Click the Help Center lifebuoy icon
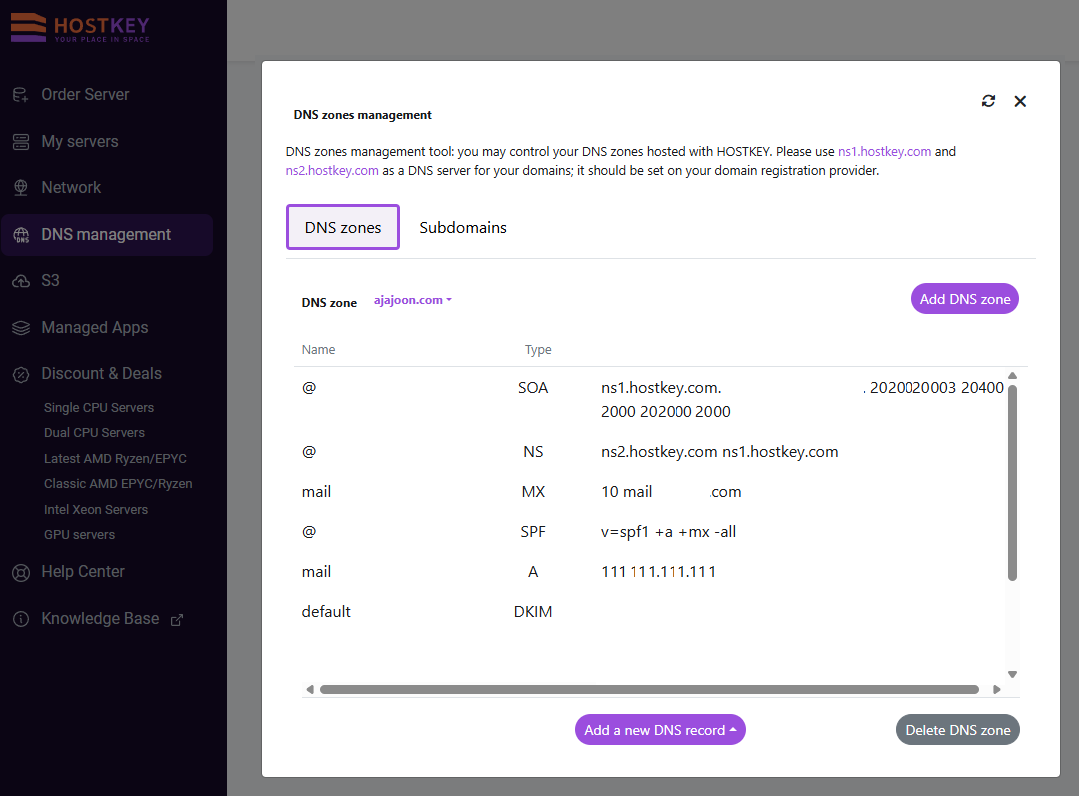 pyautogui.click(x=21, y=572)
